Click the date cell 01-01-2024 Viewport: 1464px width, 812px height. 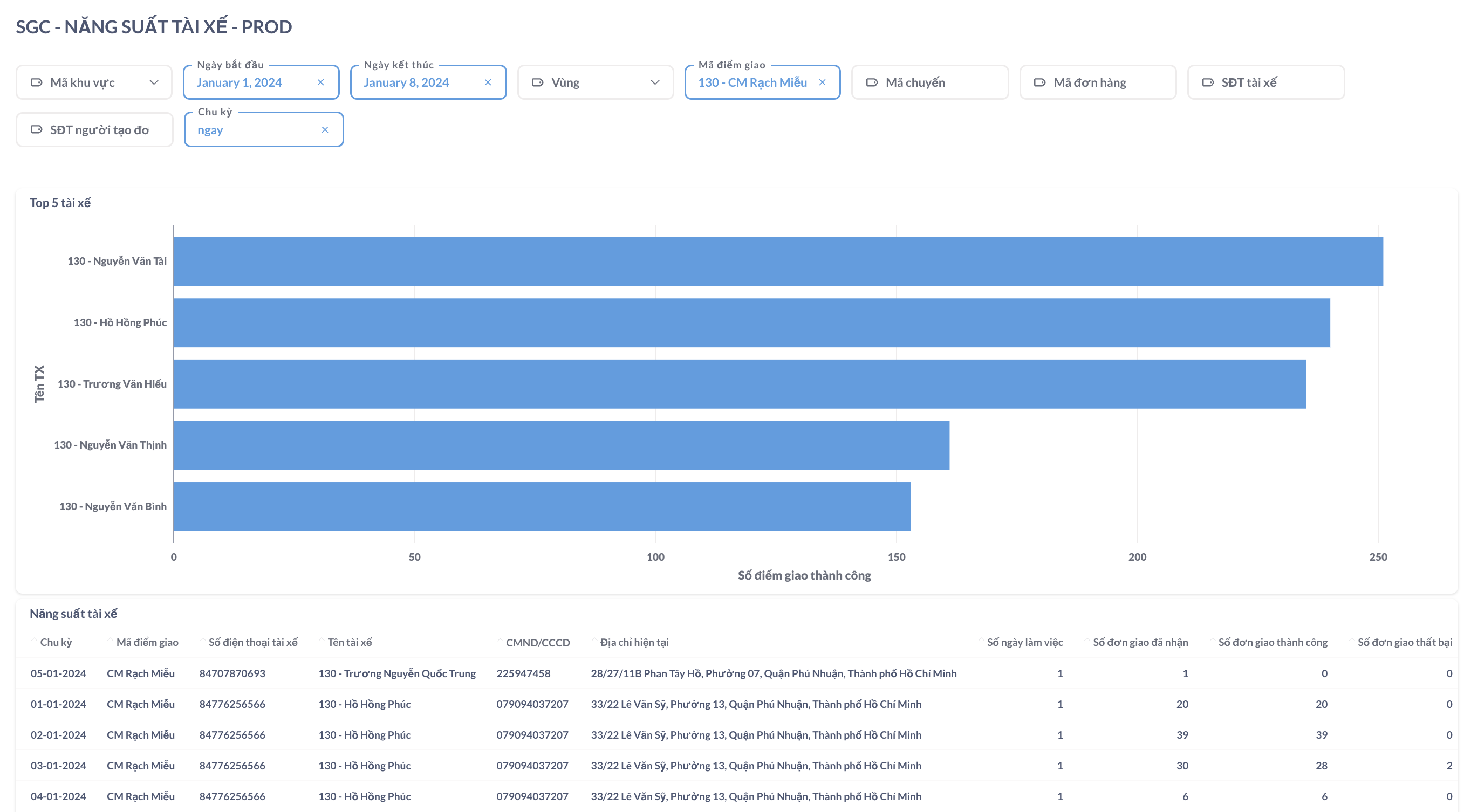[x=59, y=704]
